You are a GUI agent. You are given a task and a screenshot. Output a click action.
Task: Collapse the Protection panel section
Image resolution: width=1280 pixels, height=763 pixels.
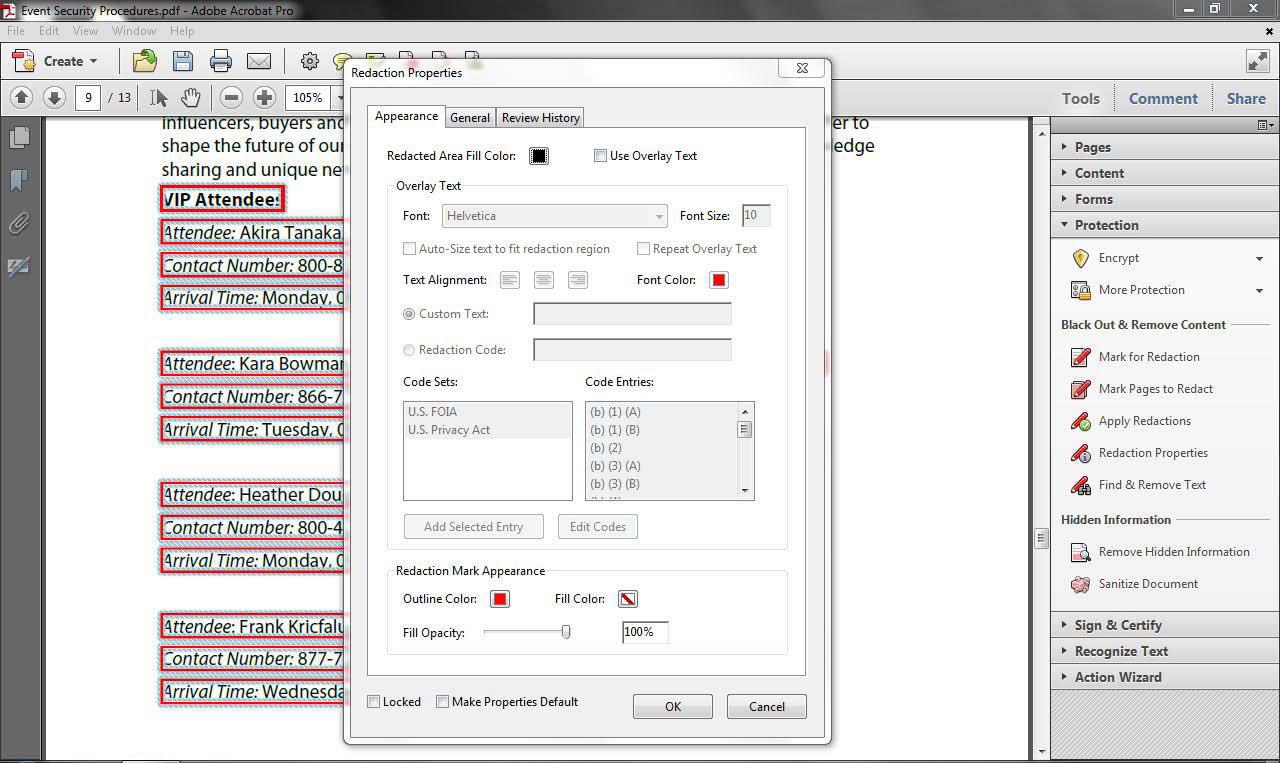[x=1165, y=225]
